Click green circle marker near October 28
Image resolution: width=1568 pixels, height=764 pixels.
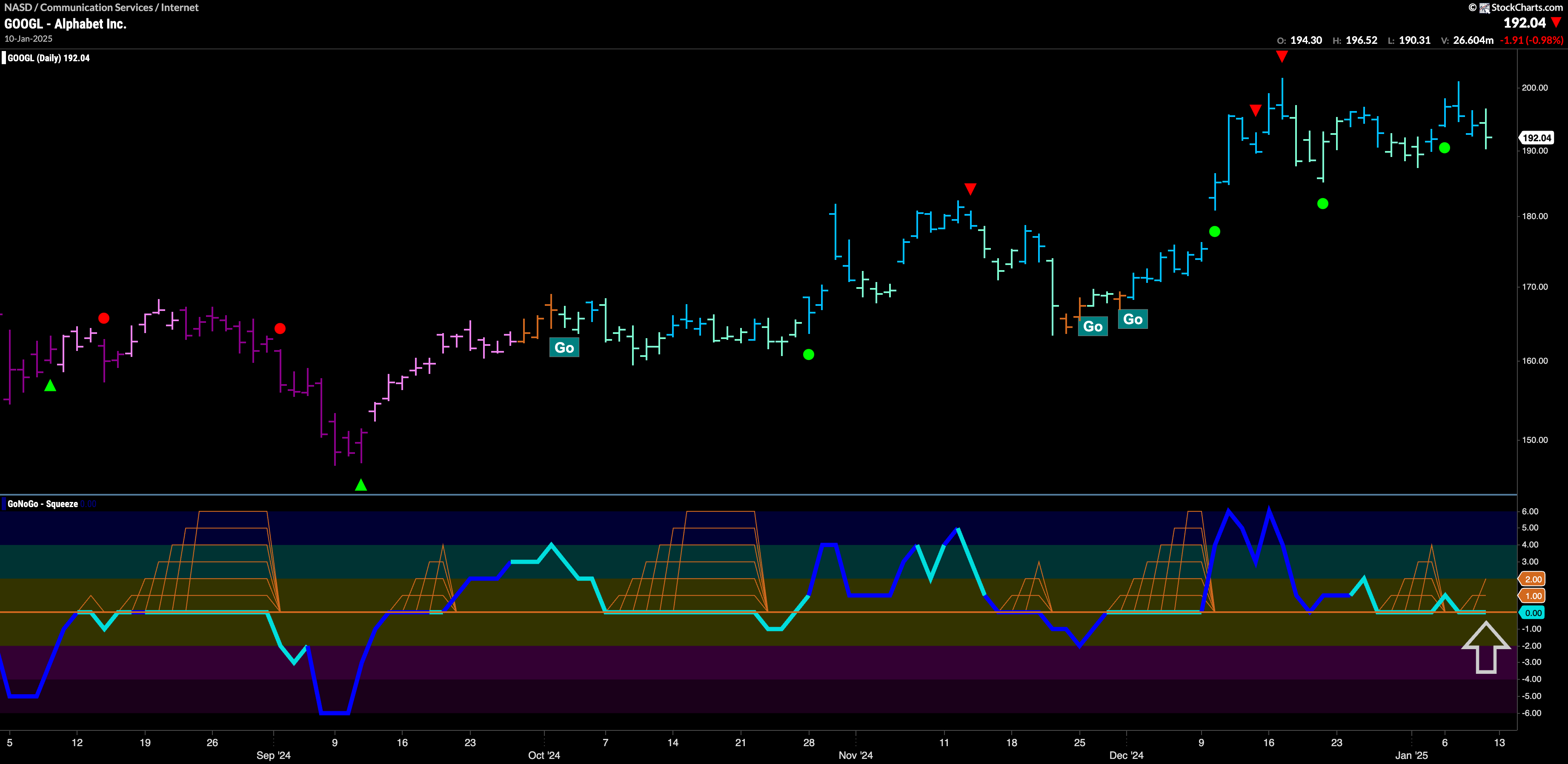pyautogui.click(x=808, y=355)
